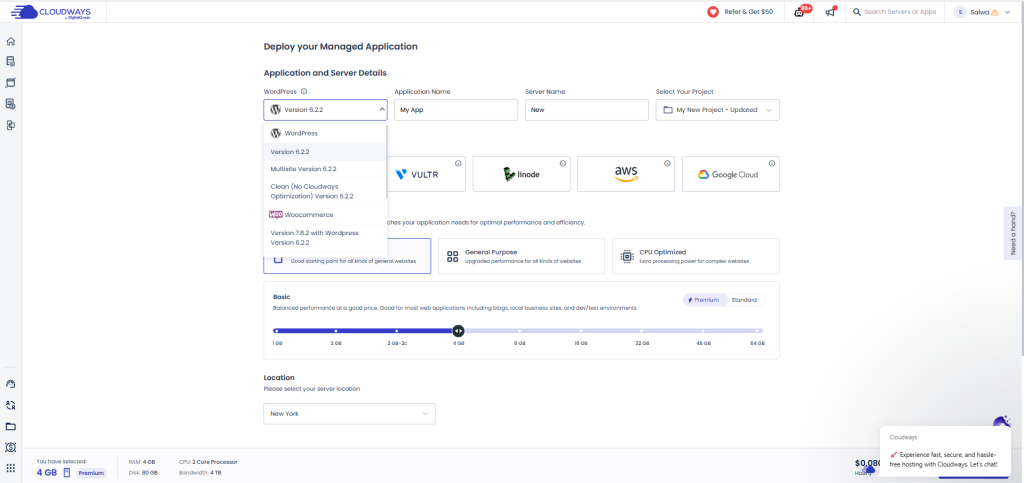
Task: Open the Applications icon in sidebar
Action: pyautogui.click(x=10, y=83)
